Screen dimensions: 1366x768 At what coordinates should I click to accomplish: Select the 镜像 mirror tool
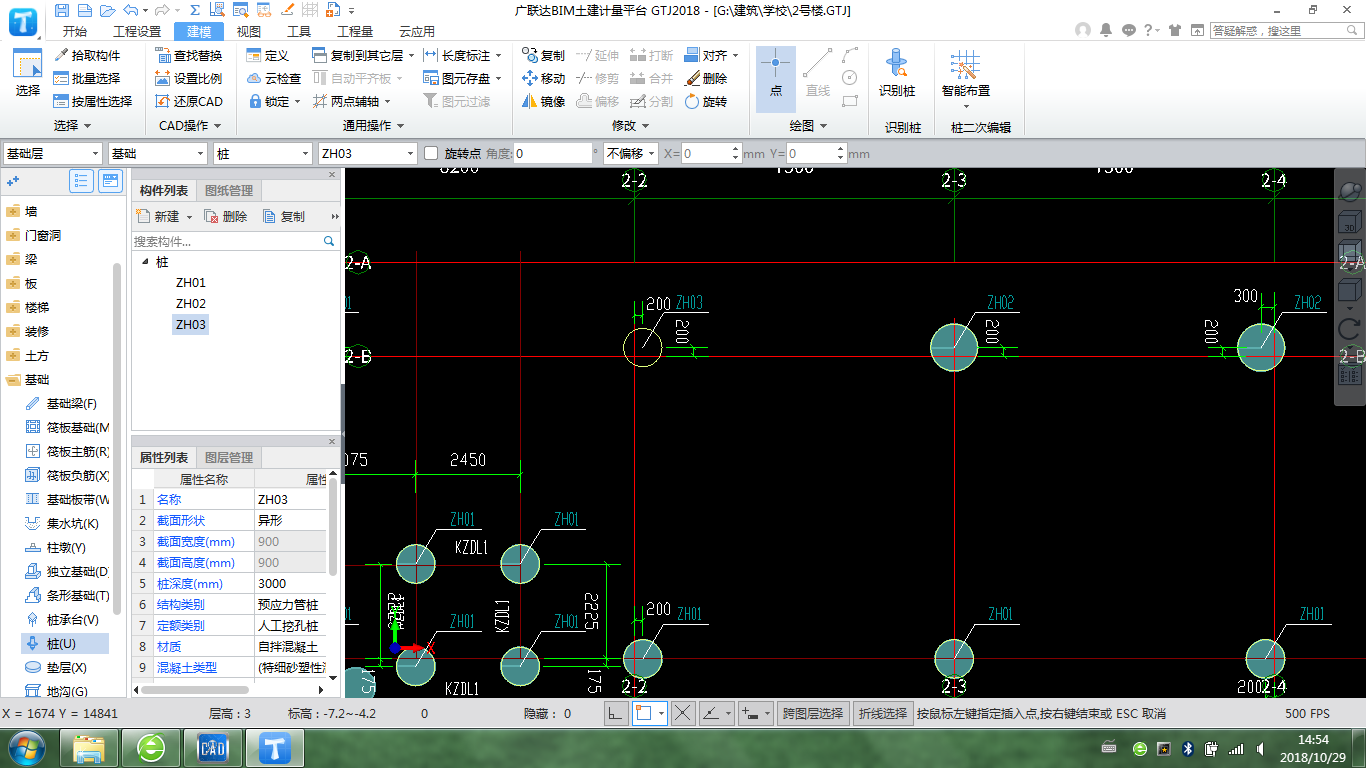(543, 101)
